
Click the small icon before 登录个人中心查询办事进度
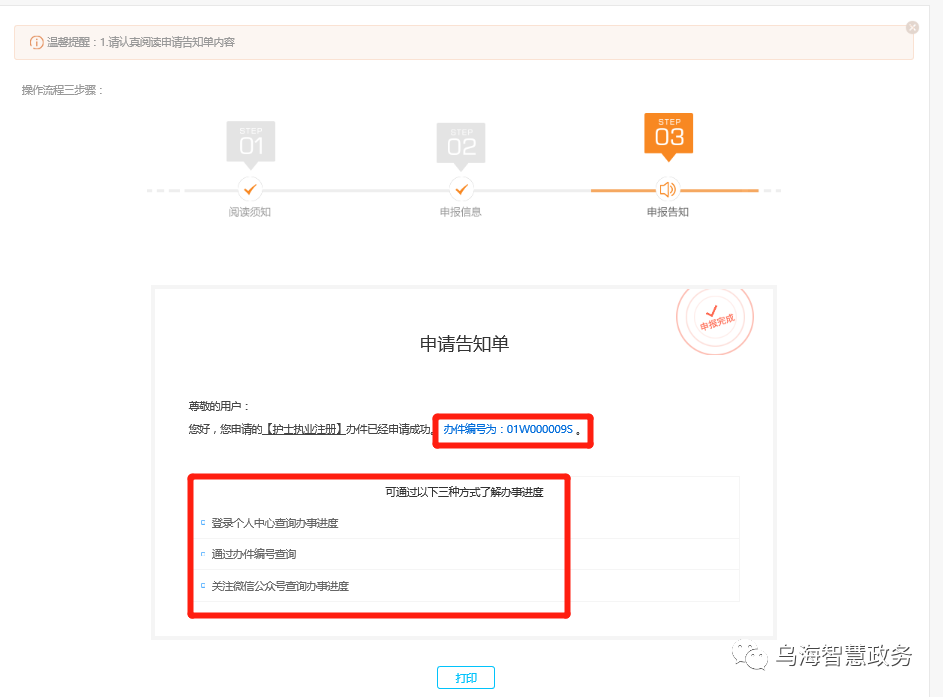pyautogui.click(x=204, y=522)
